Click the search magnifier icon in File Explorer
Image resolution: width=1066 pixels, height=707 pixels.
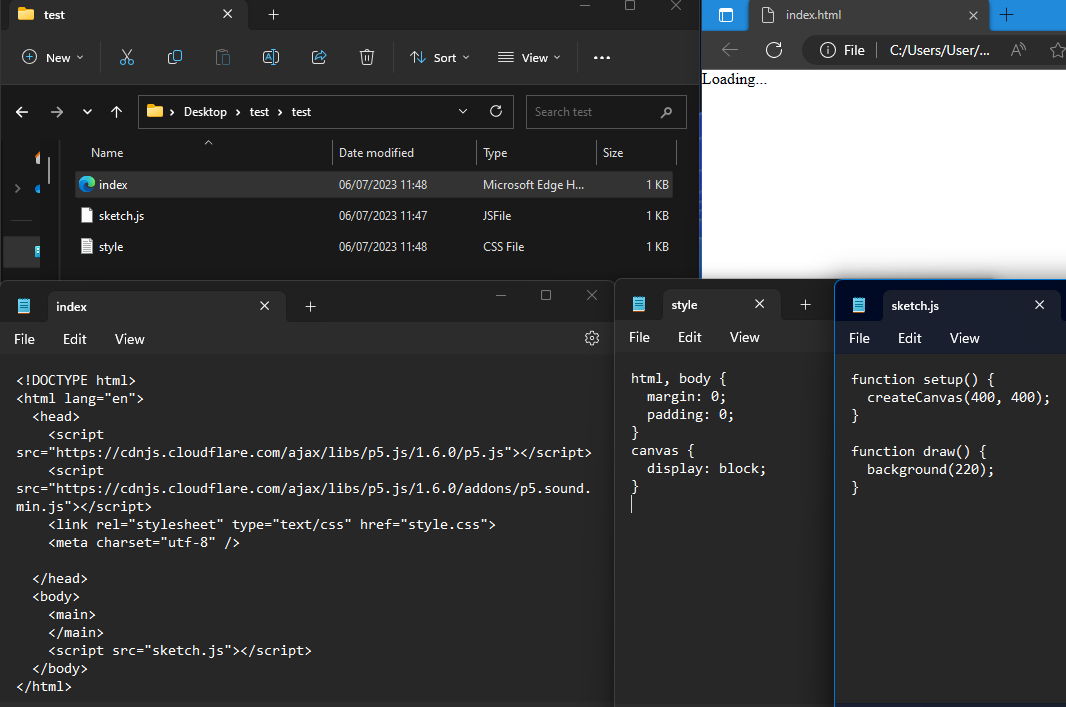click(x=666, y=112)
